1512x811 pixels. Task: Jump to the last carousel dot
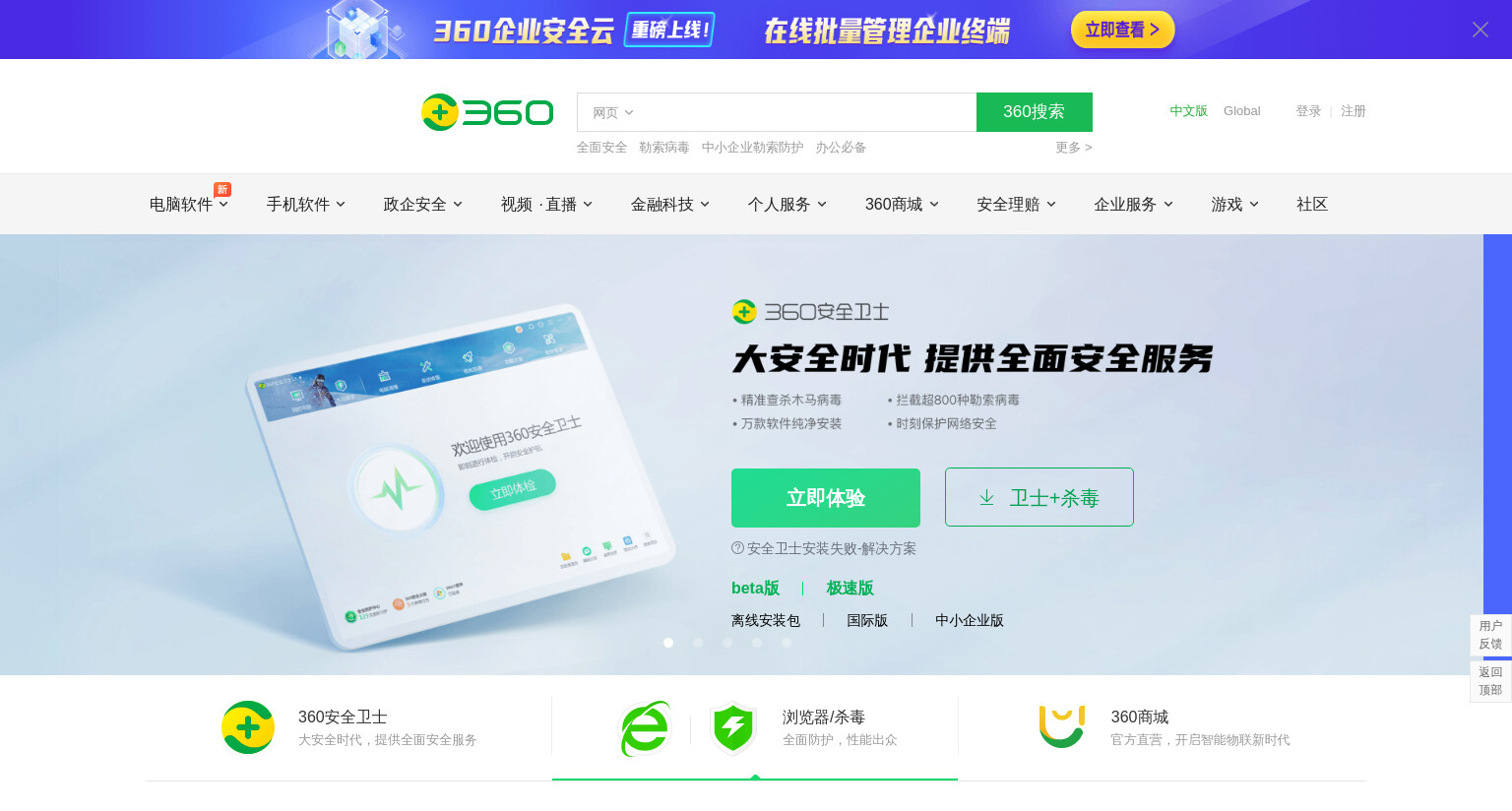[787, 643]
